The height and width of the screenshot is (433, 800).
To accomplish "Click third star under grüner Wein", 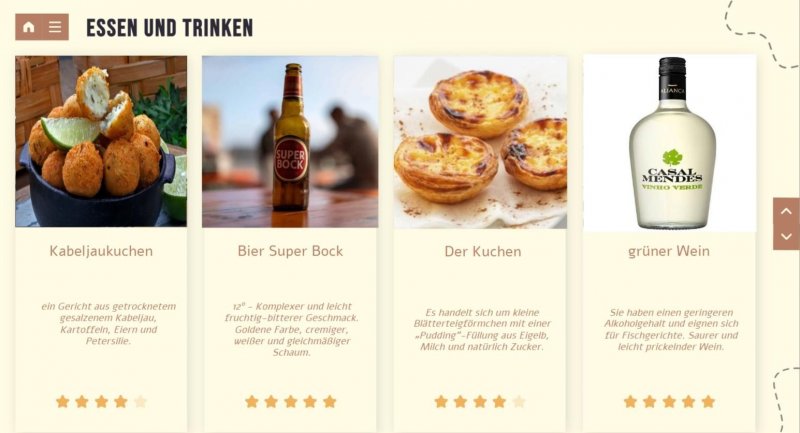I will point(669,402).
